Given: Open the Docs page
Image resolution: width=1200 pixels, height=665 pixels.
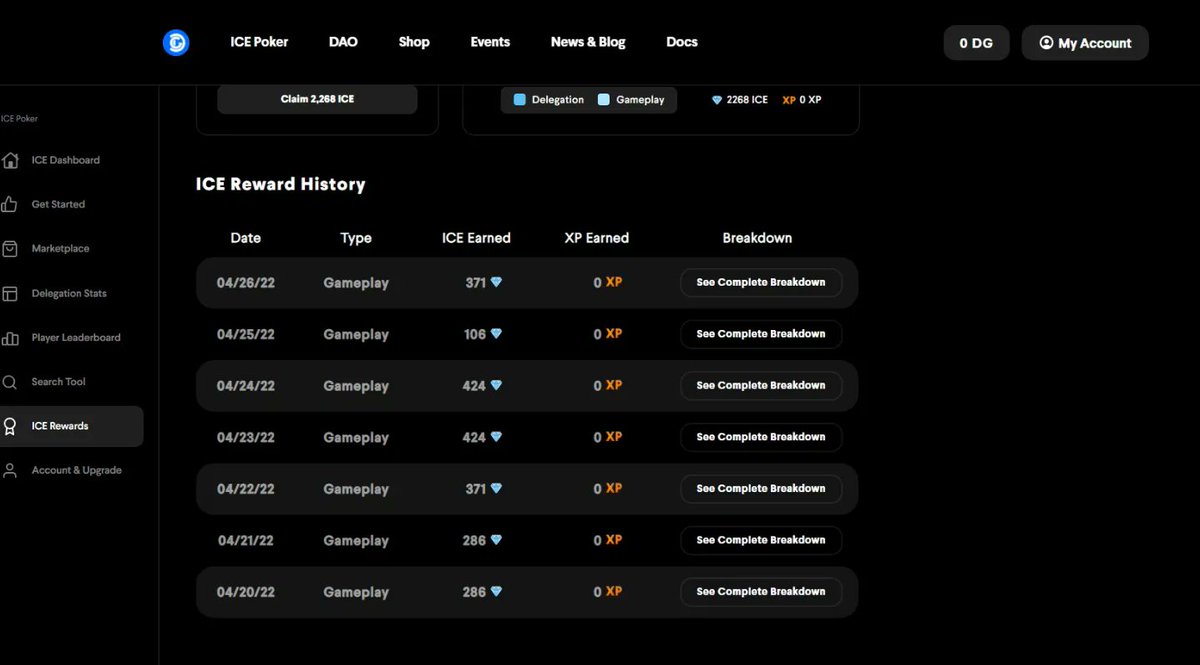Looking at the screenshot, I should point(682,42).
